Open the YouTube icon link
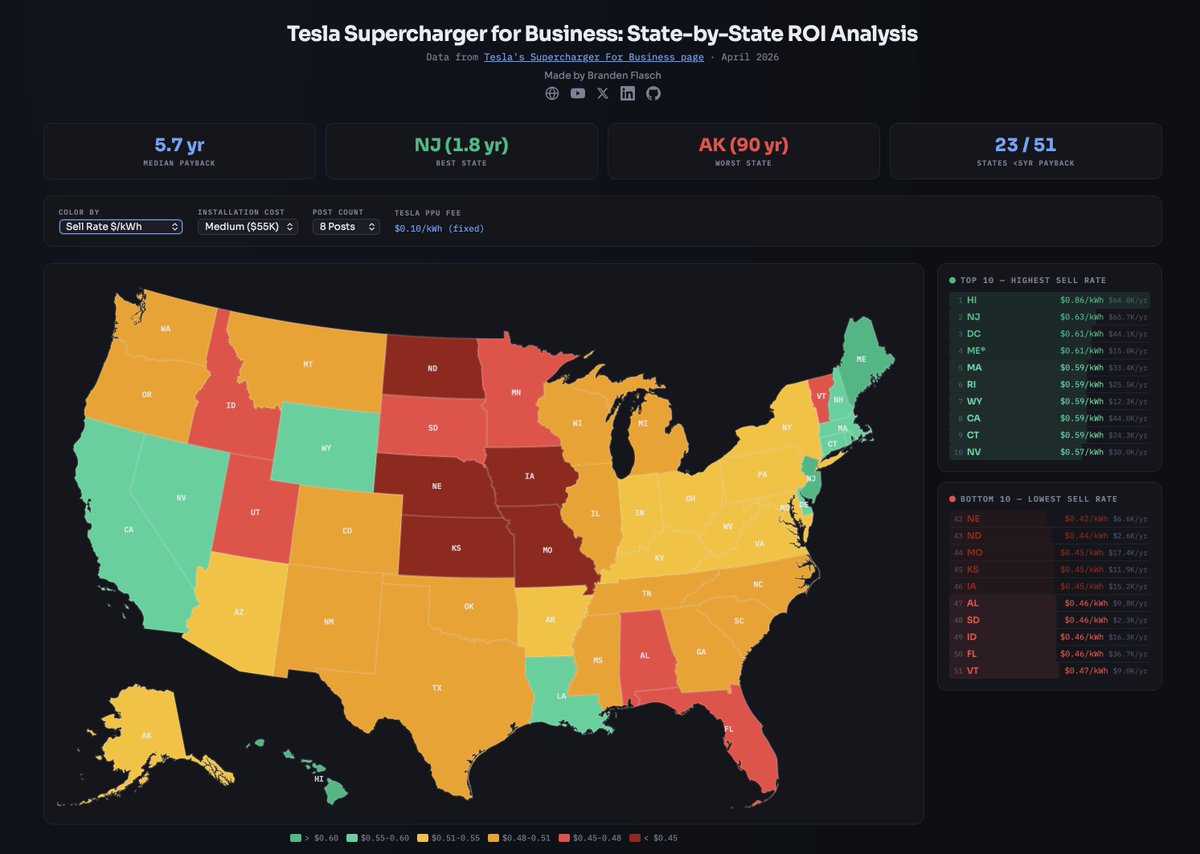The image size is (1200, 854). 578,93
